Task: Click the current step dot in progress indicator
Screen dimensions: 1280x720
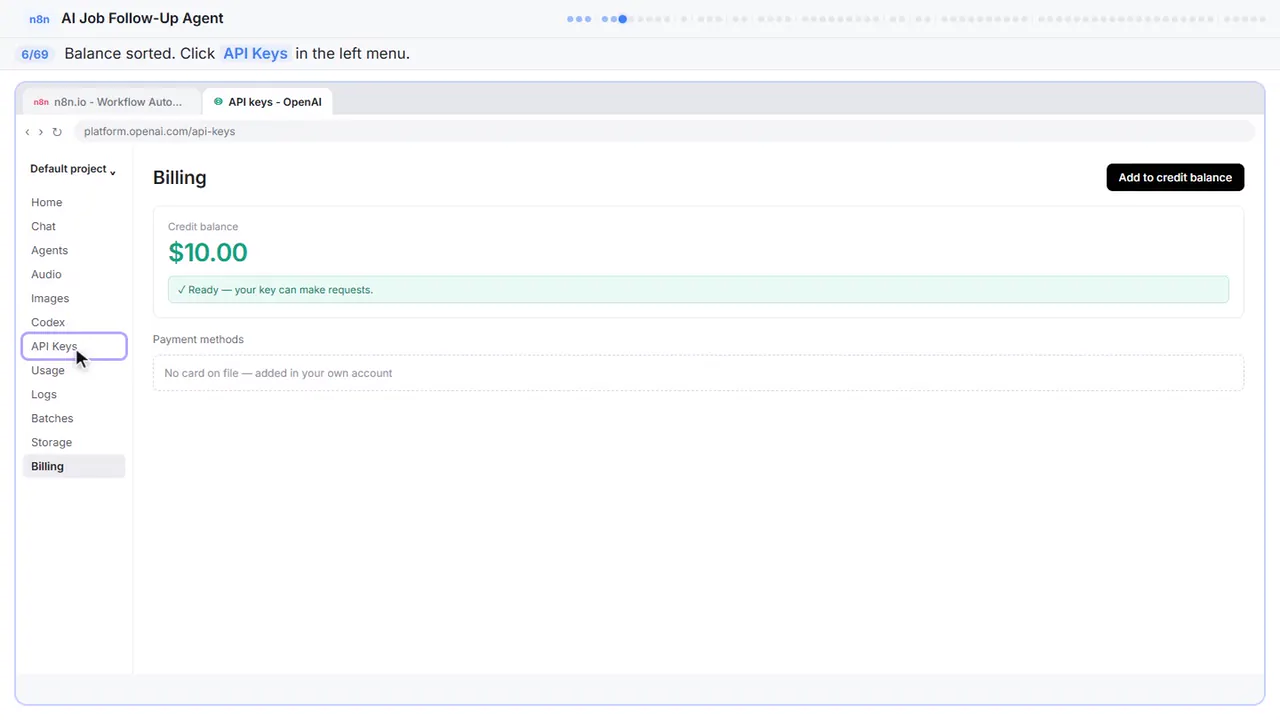Action: (x=622, y=19)
